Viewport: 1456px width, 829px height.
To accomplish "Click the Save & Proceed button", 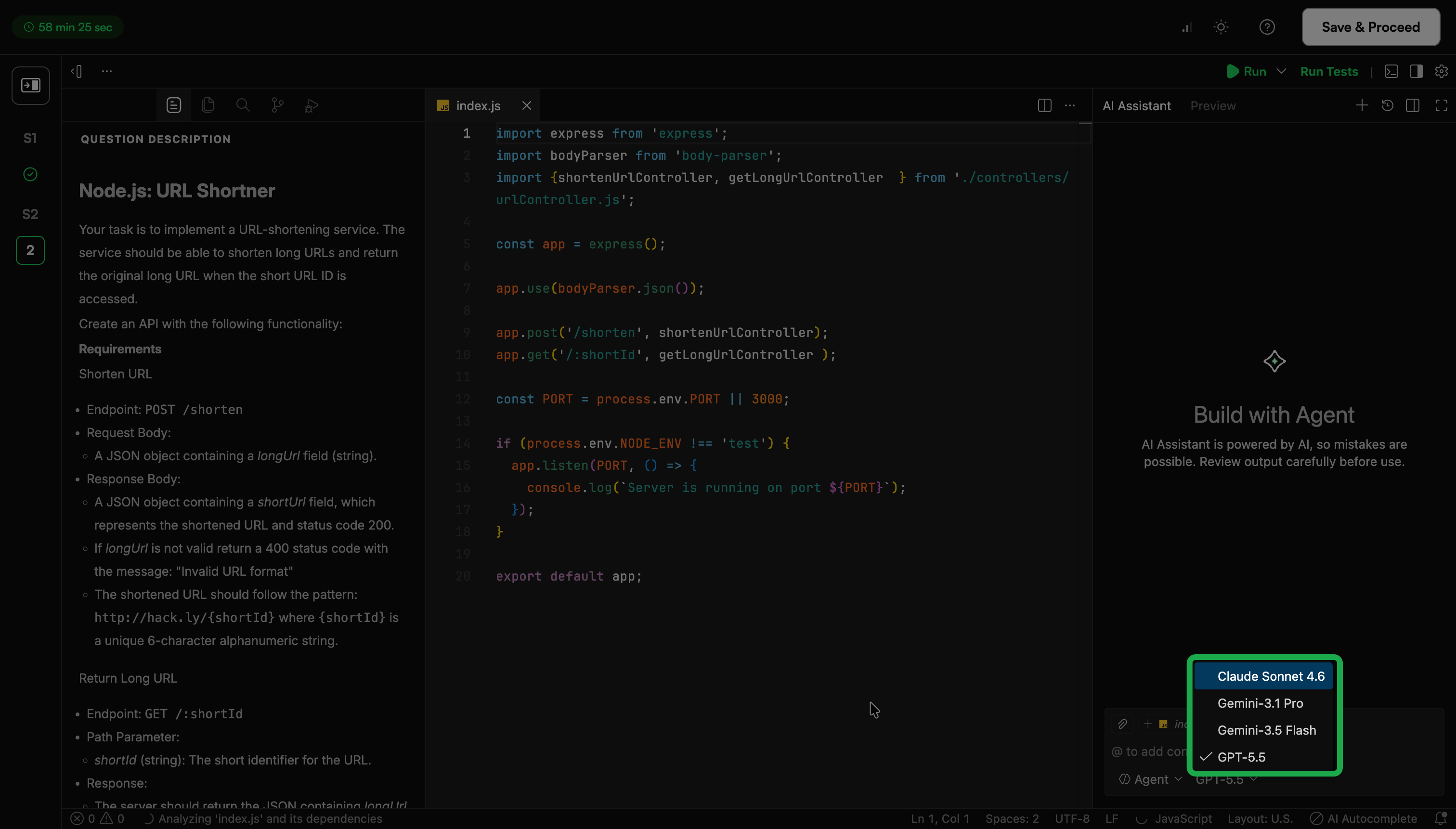I will [x=1371, y=27].
